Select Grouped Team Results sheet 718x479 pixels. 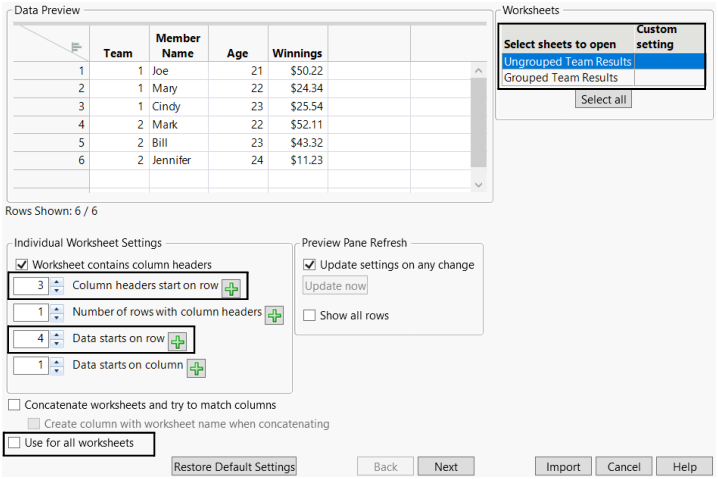[566, 78]
